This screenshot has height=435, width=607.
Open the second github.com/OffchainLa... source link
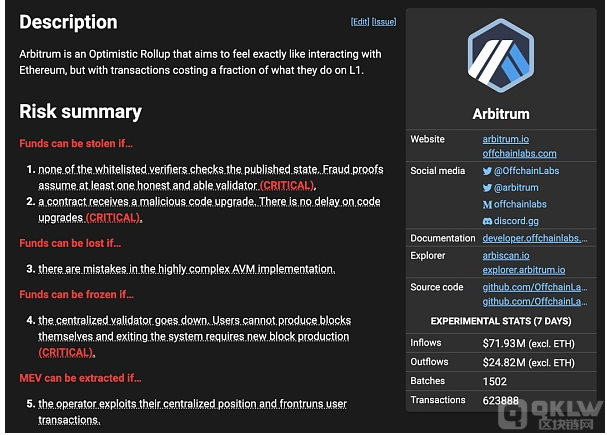(535, 301)
